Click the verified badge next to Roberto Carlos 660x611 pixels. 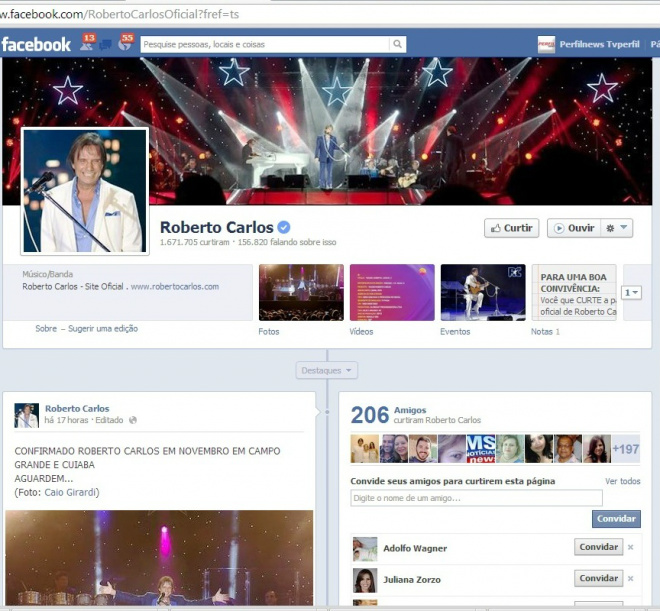(x=284, y=227)
